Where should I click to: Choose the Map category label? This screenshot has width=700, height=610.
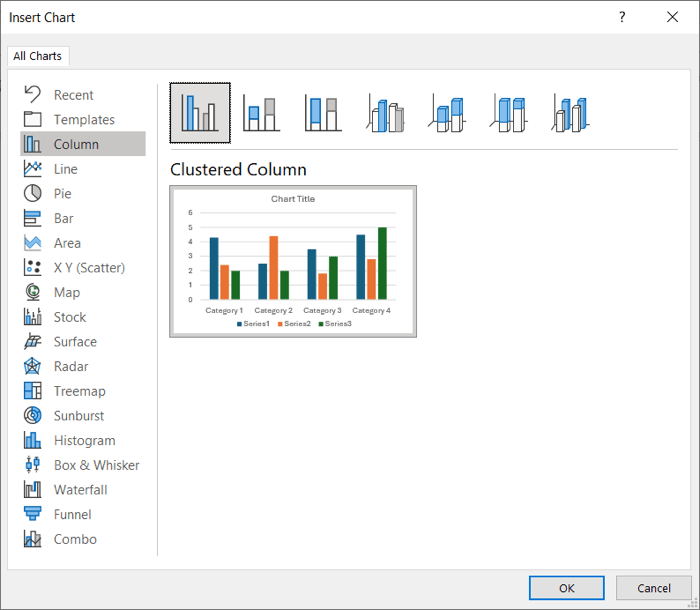[x=67, y=292]
